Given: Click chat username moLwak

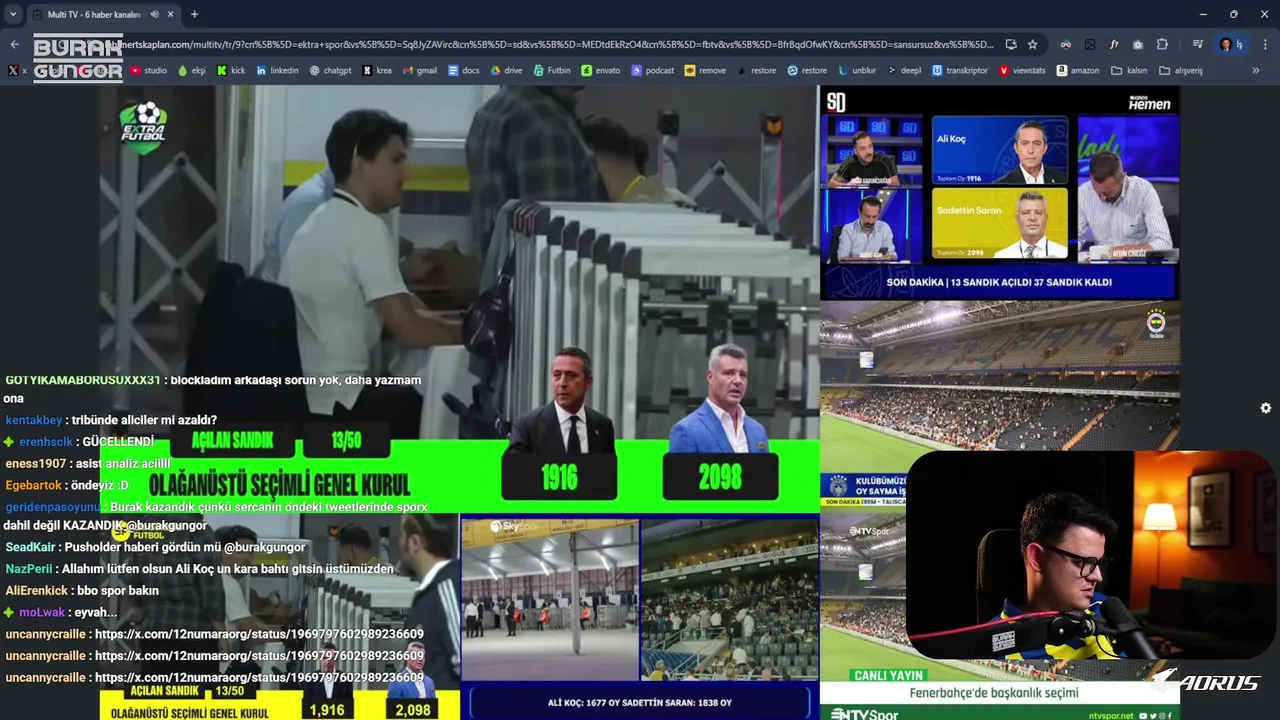Looking at the screenshot, I should click(x=40, y=612).
